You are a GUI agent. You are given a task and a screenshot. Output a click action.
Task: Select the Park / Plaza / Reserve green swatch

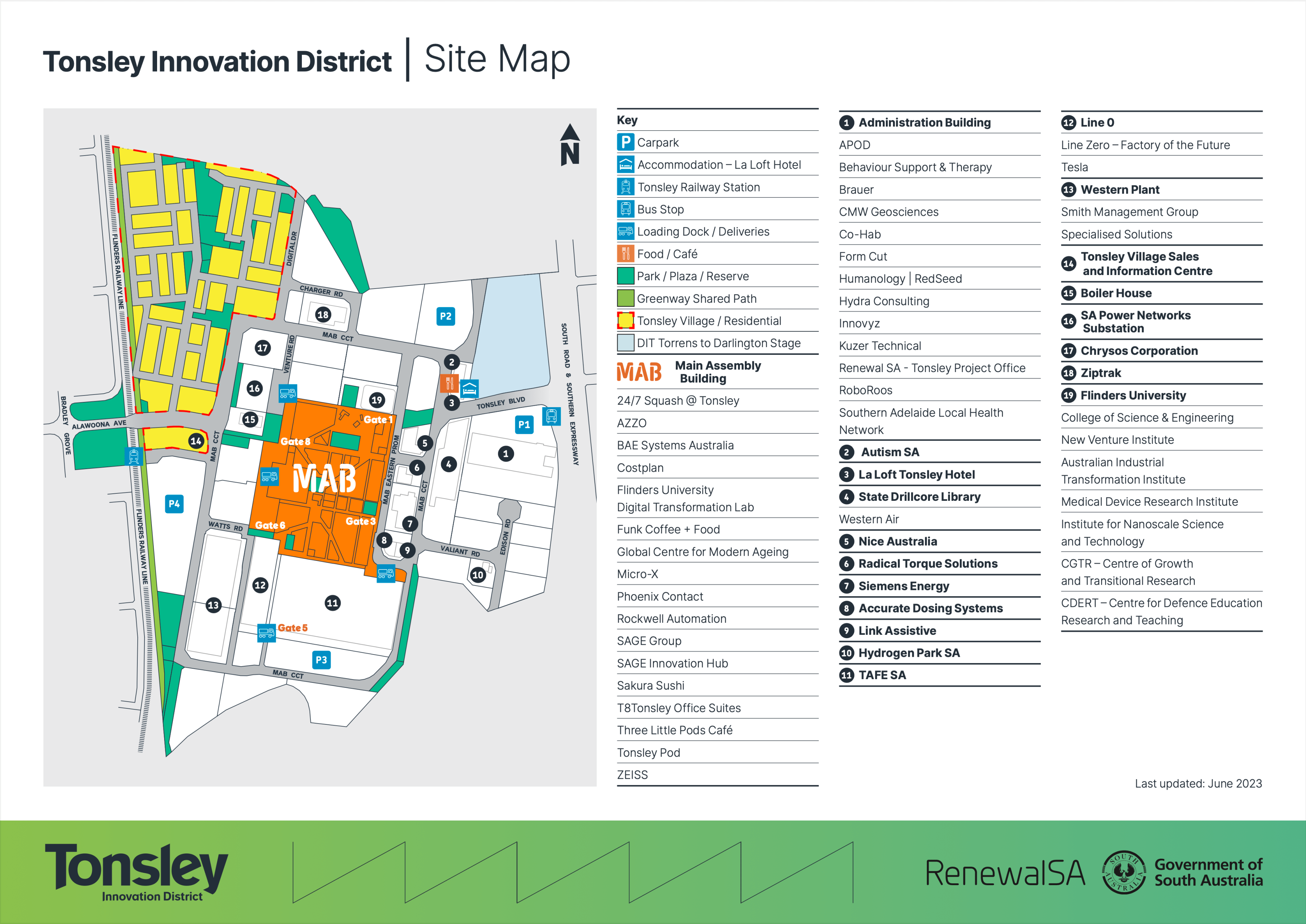tap(626, 276)
